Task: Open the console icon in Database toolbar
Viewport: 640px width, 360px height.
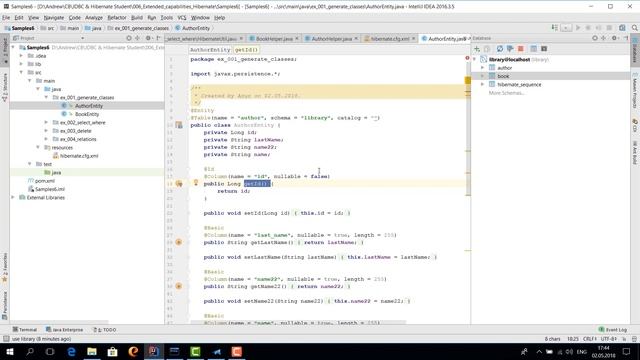Action: [544, 49]
